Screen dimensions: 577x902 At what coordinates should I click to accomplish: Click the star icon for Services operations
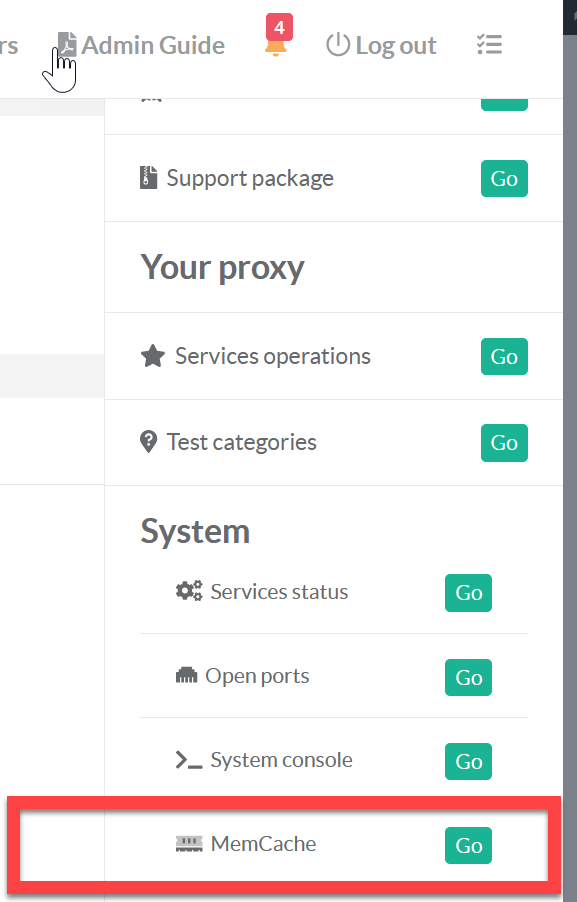[x=153, y=356]
